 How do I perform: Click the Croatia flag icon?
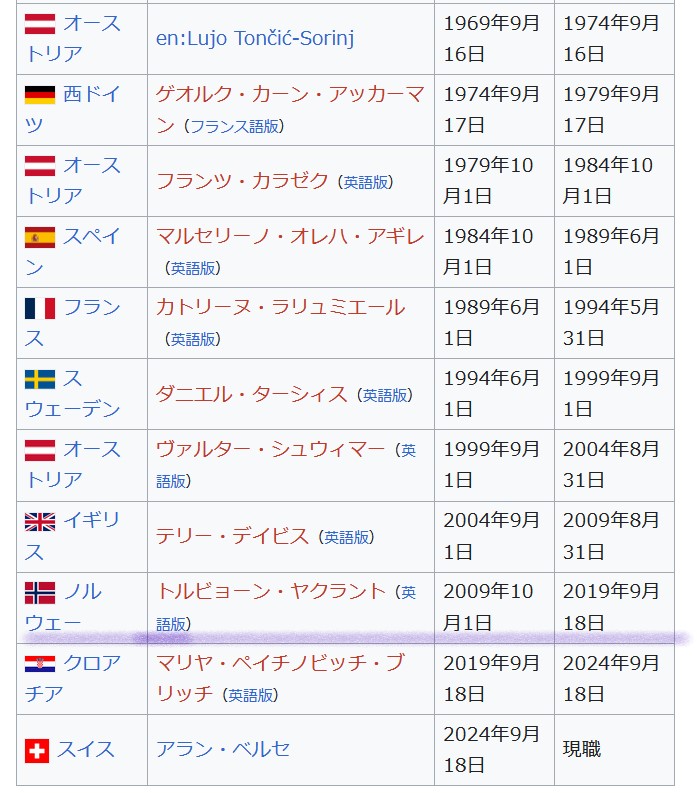40,664
